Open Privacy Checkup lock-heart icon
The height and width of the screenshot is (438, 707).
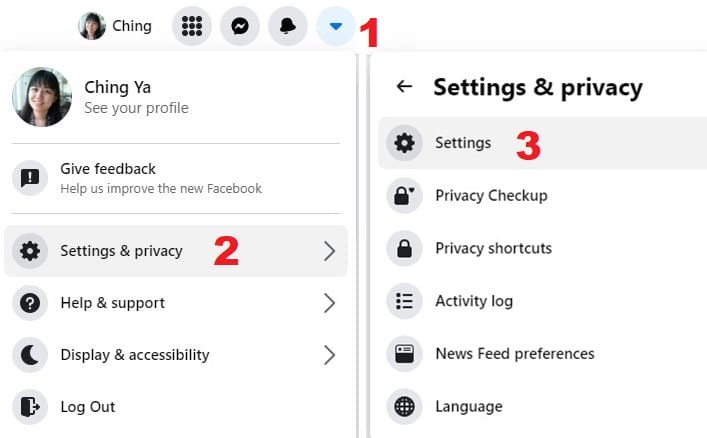[404, 196]
